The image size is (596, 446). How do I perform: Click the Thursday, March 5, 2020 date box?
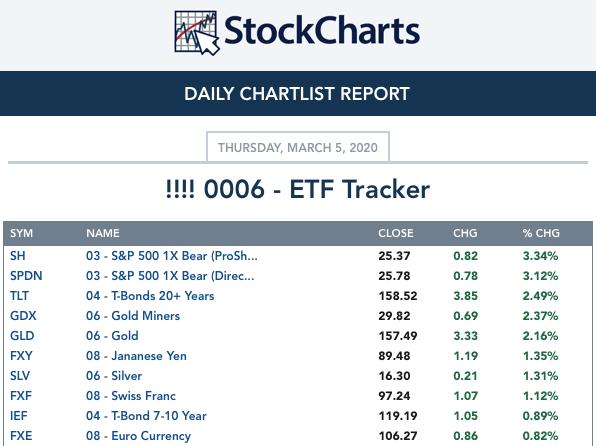298,147
